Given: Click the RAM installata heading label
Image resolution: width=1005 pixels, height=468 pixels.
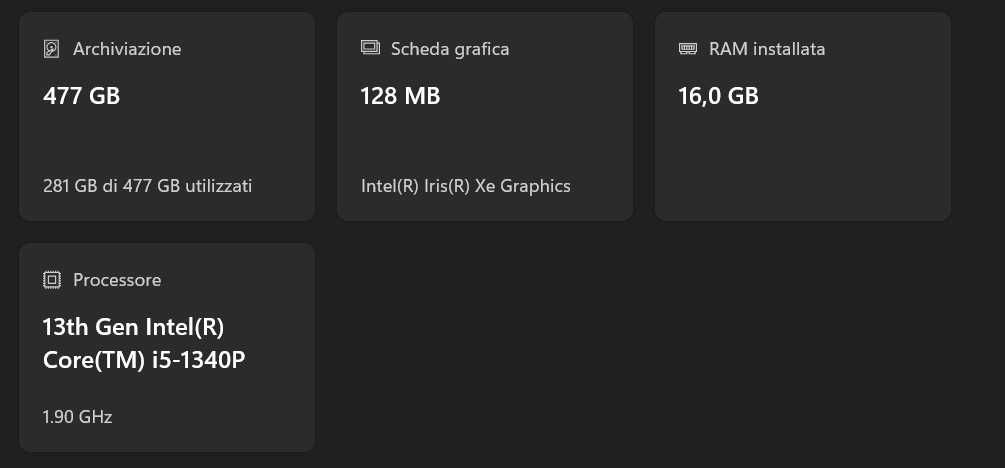Looking at the screenshot, I should tap(767, 49).
